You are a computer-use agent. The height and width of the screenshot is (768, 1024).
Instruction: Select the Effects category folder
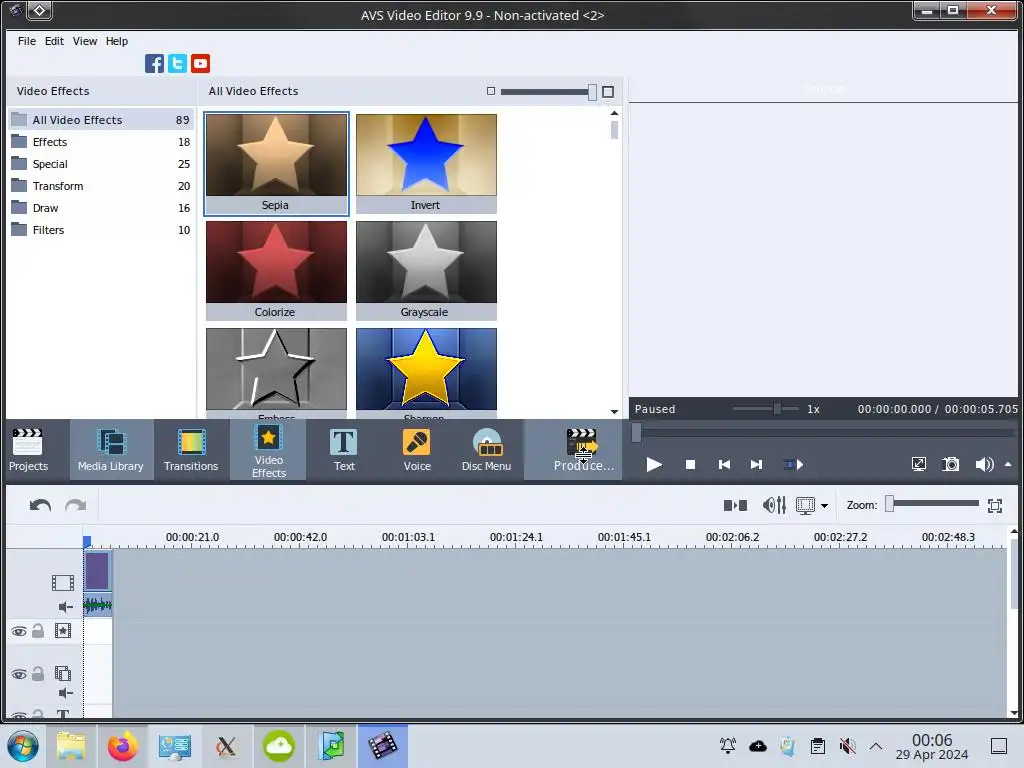pyautogui.click(x=101, y=142)
